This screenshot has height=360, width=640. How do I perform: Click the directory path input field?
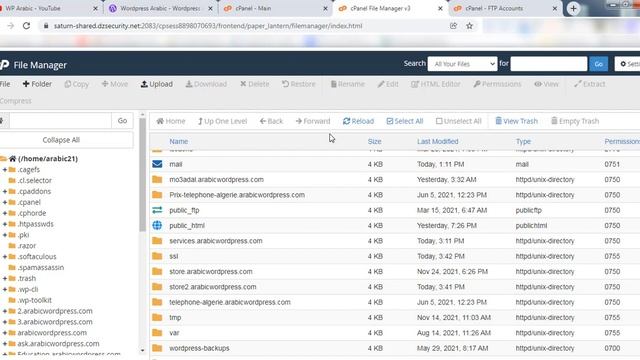pyautogui.click(x=60, y=121)
